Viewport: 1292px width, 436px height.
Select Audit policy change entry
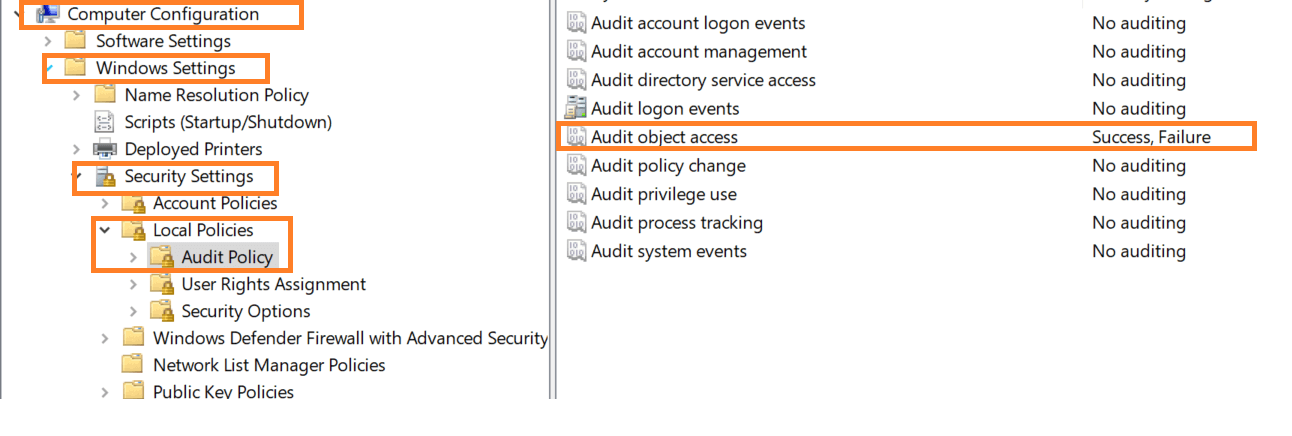tap(668, 165)
